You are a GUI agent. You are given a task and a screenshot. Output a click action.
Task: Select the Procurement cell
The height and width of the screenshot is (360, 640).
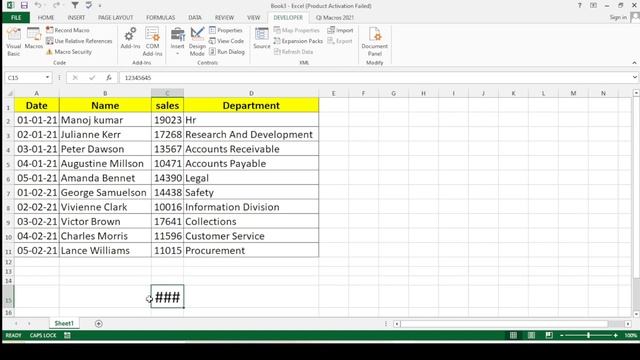click(x=251, y=251)
